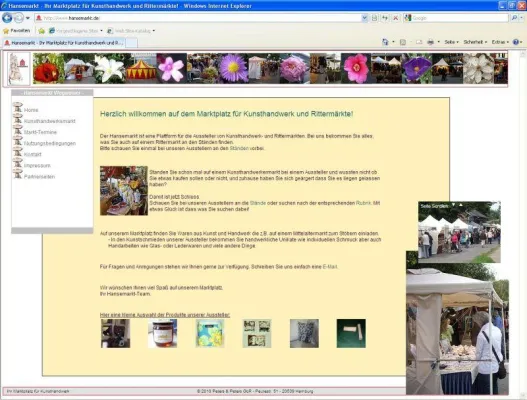Open the recent pages dropdown beside Forward
Viewport: 527px width, 400px height.
[x=28, y=18]
